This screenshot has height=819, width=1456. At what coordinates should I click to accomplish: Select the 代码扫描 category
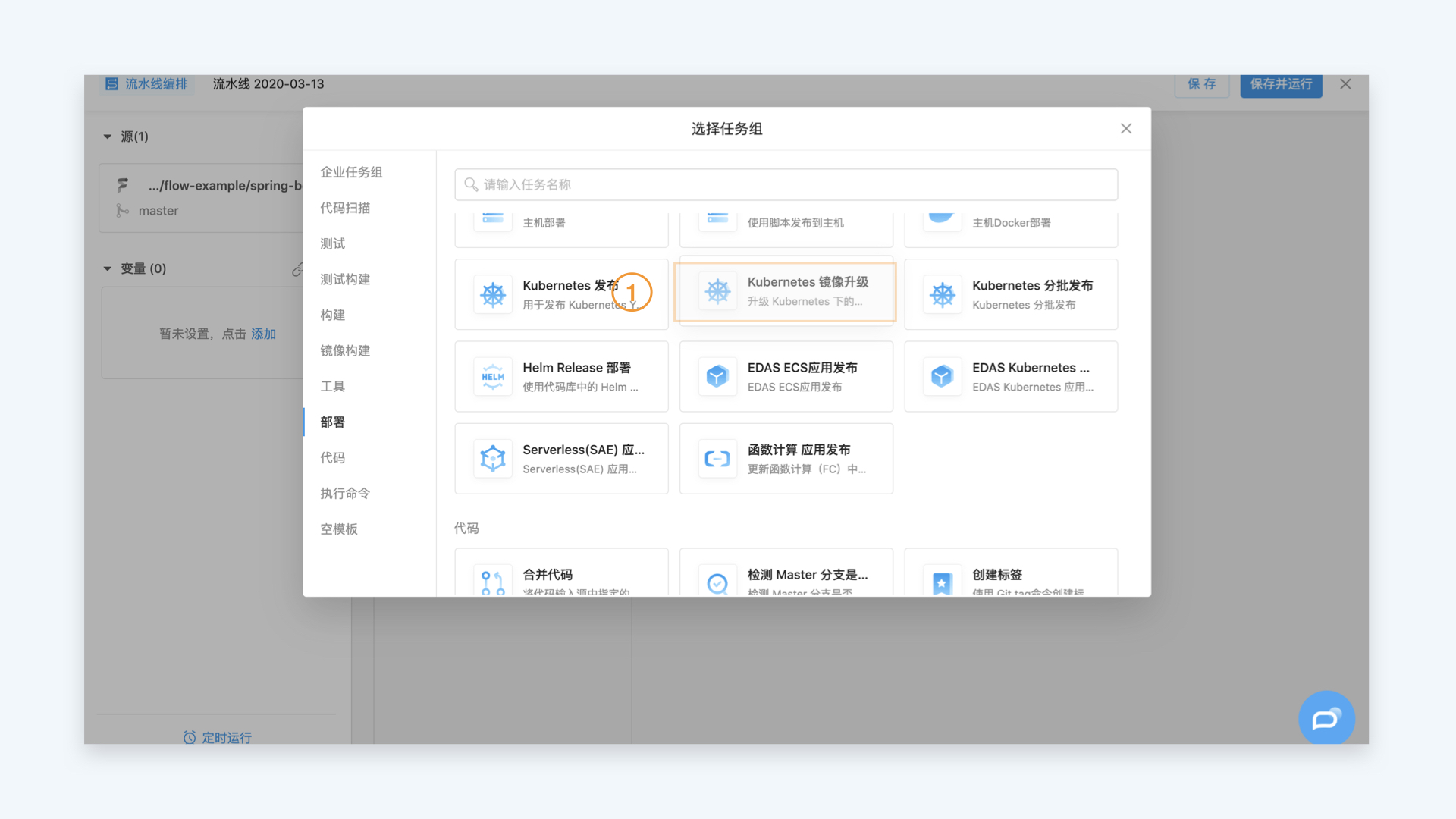pos(345,208)
